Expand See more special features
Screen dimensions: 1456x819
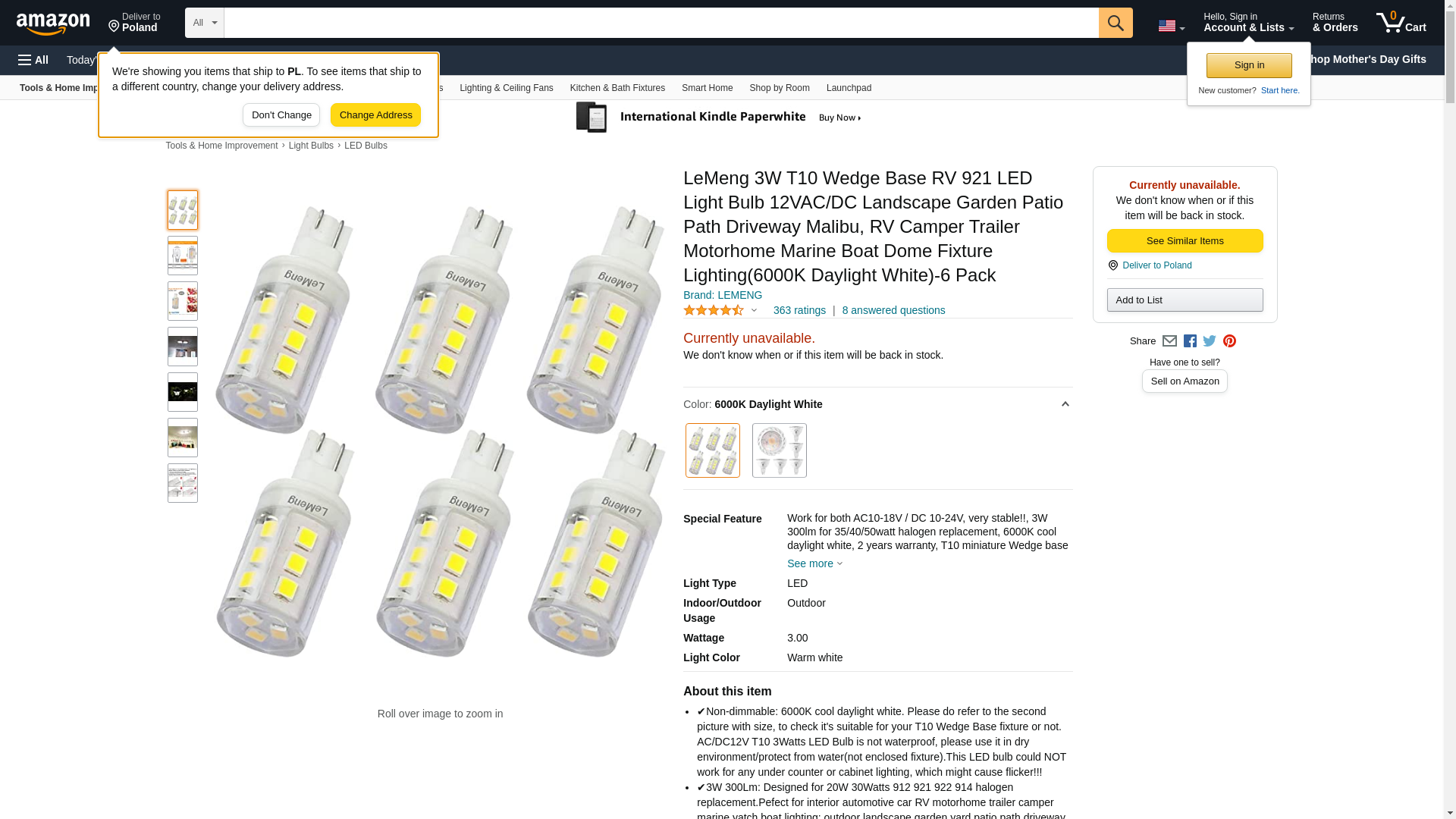(814, 563)
